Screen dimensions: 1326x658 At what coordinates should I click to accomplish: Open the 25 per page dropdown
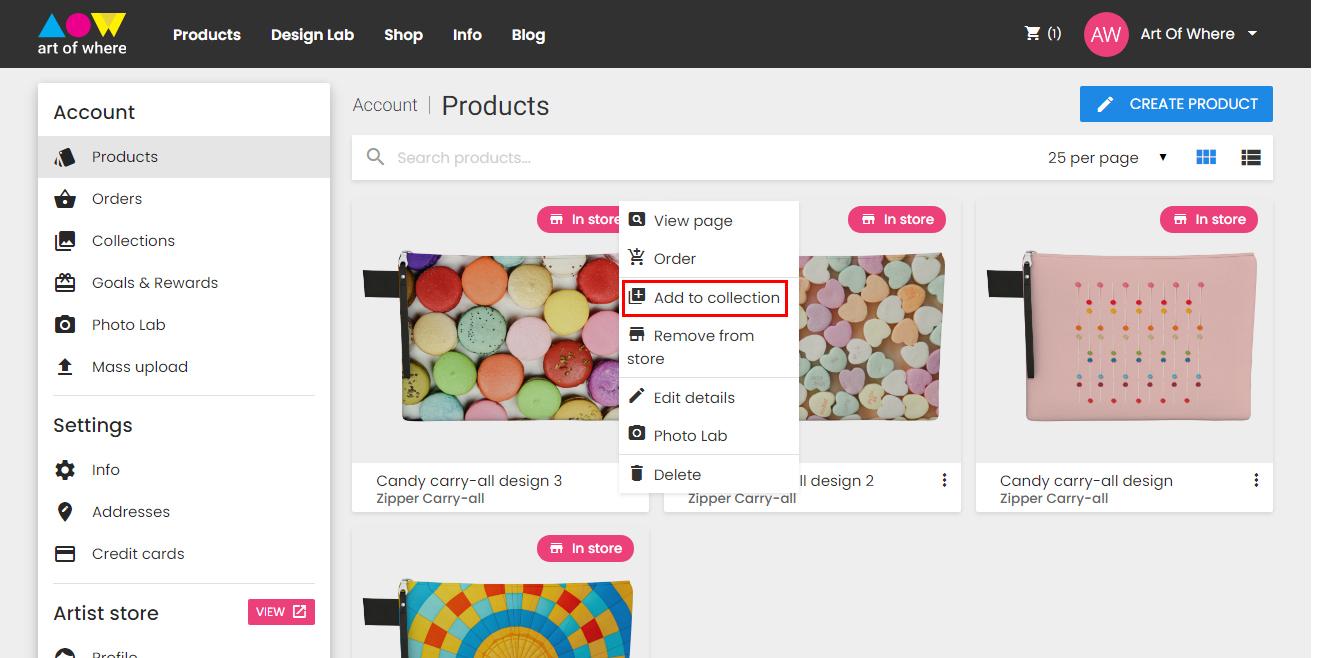1107,157
